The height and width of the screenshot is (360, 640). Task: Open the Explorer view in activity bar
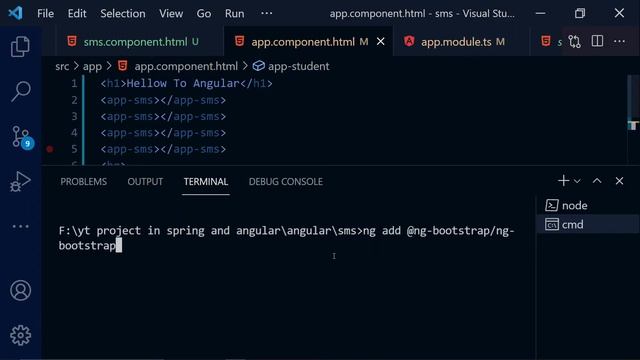pyautogui.click(x=20, y=46)
